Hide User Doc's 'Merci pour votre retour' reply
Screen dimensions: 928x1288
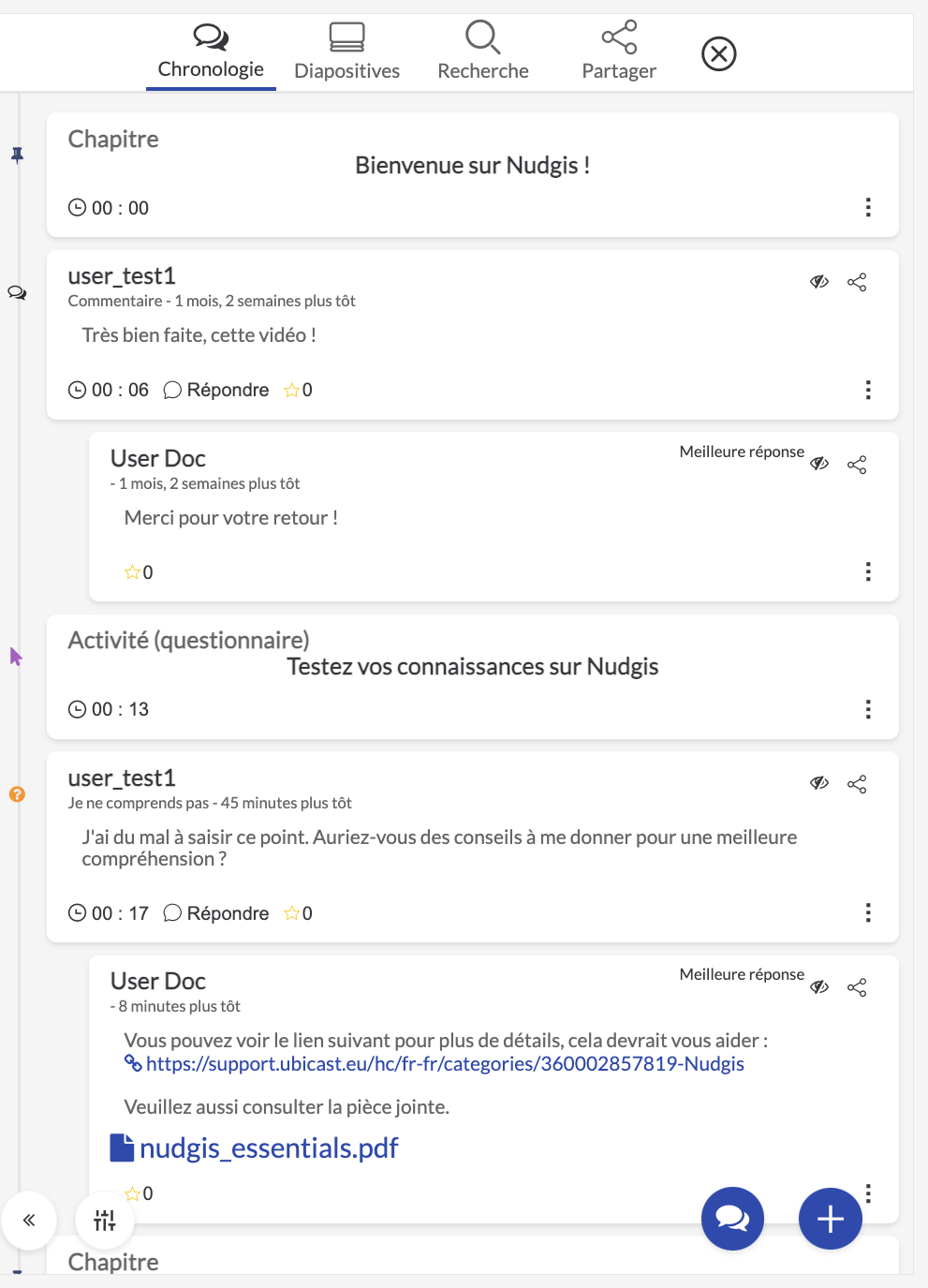(819, 464)
